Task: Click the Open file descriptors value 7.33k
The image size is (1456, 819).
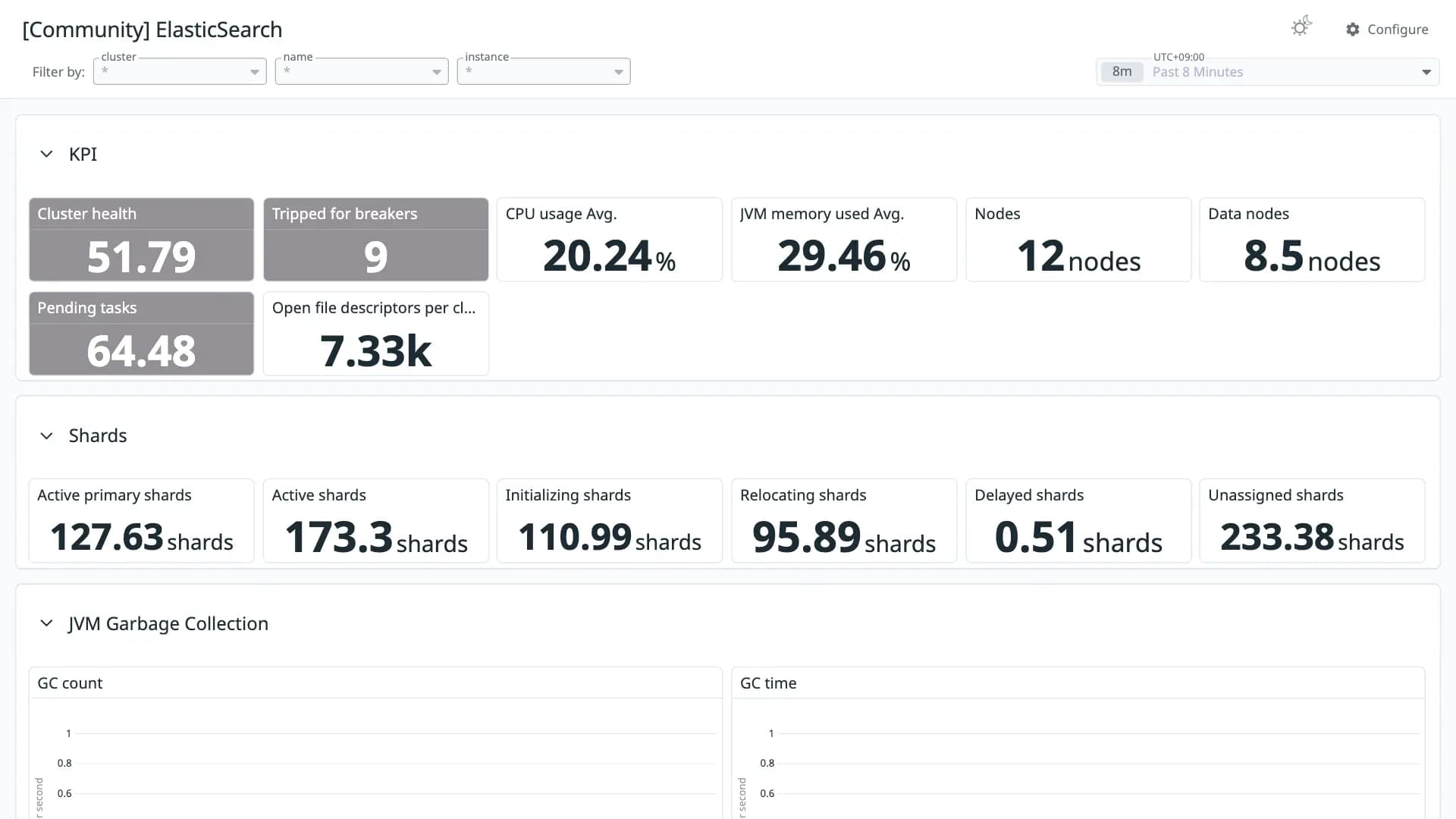Action: pyautogui.click(x=375, y=351)
